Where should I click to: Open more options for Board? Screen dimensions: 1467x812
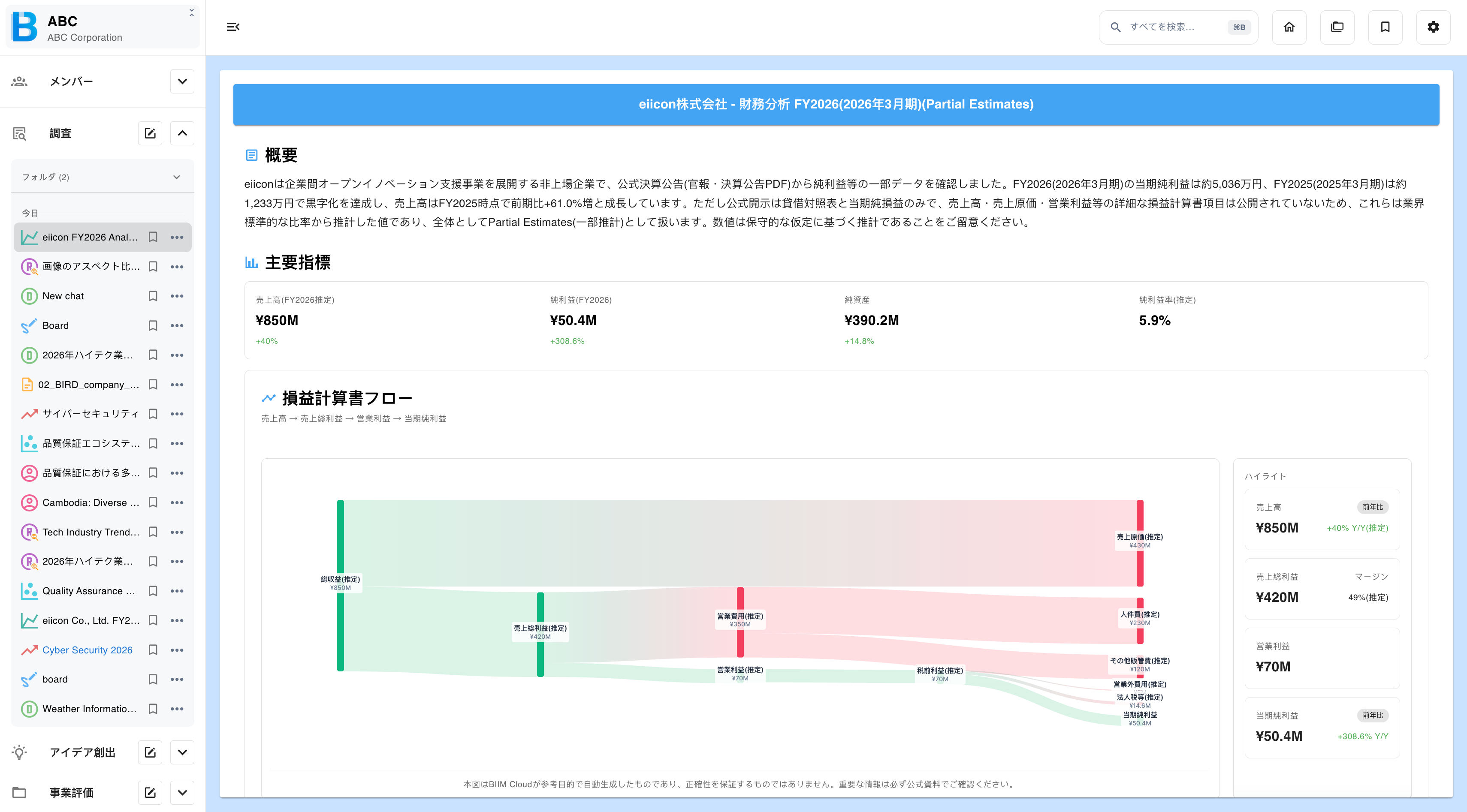tap(177, 325)
